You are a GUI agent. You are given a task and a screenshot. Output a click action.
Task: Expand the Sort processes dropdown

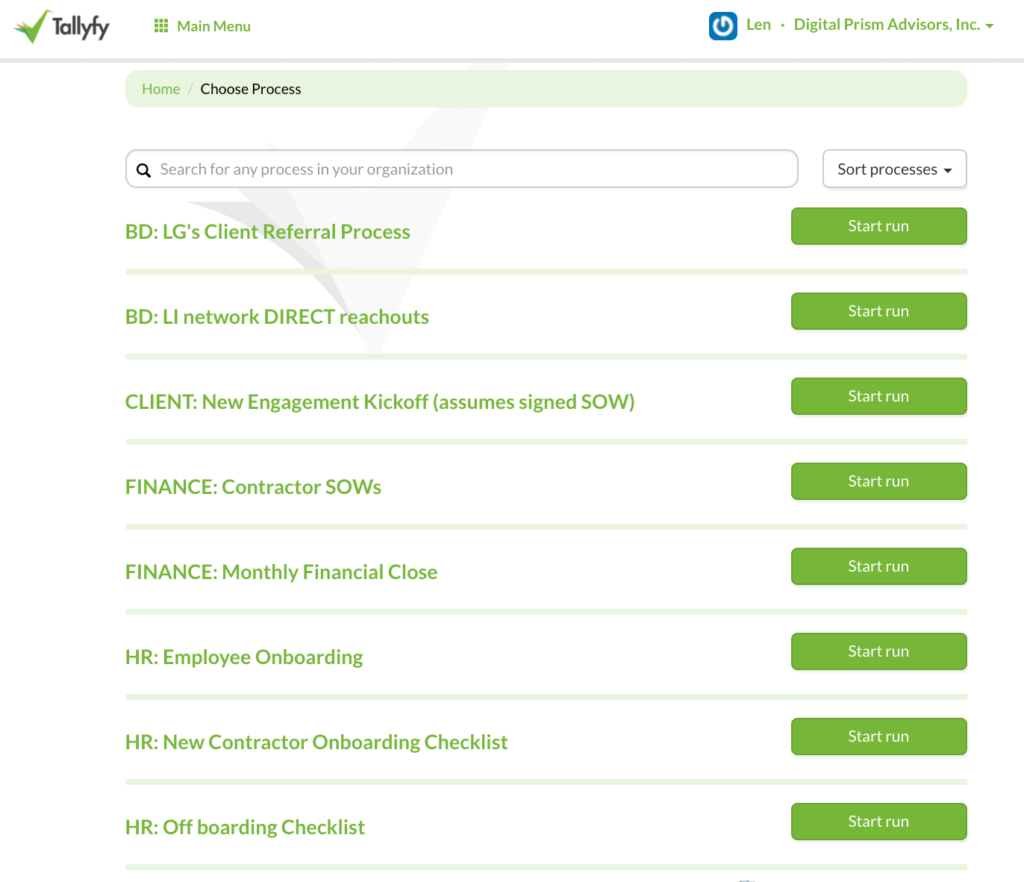pos(894,169)
